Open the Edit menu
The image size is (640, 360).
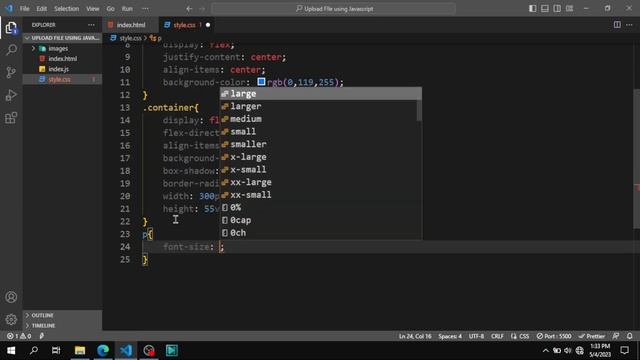(x=41, y=9)
